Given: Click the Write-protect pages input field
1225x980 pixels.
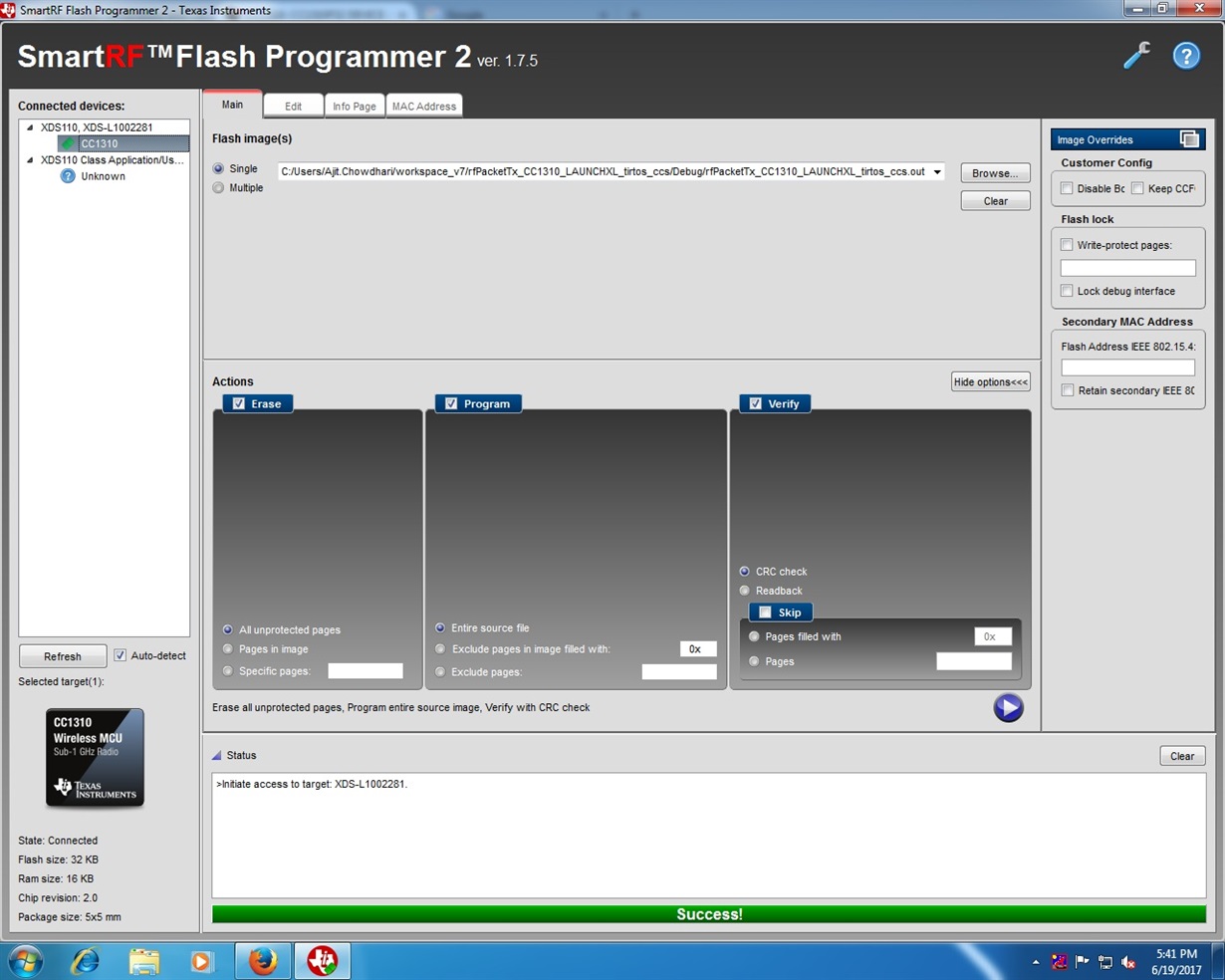Looking at the screenshot, I should point(1127,268).
